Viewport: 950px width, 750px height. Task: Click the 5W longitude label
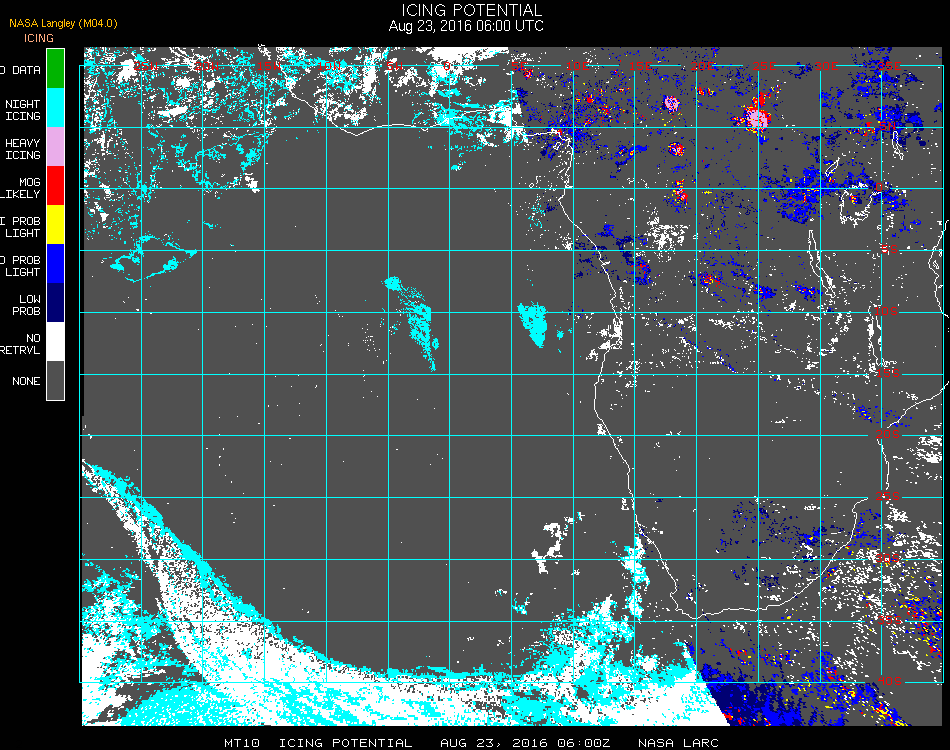[394, 66]
